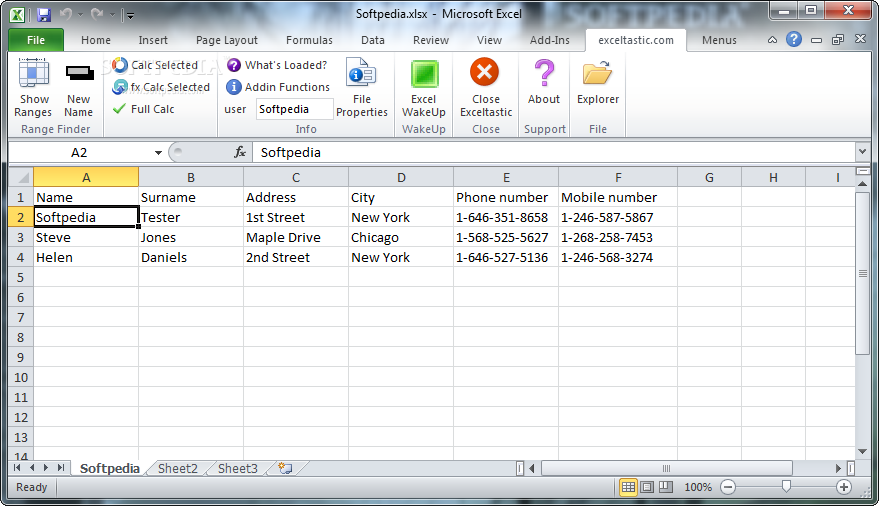Click the horizontal scrollbar thumb
Screen dimensions: 879x506
point(667,468)
